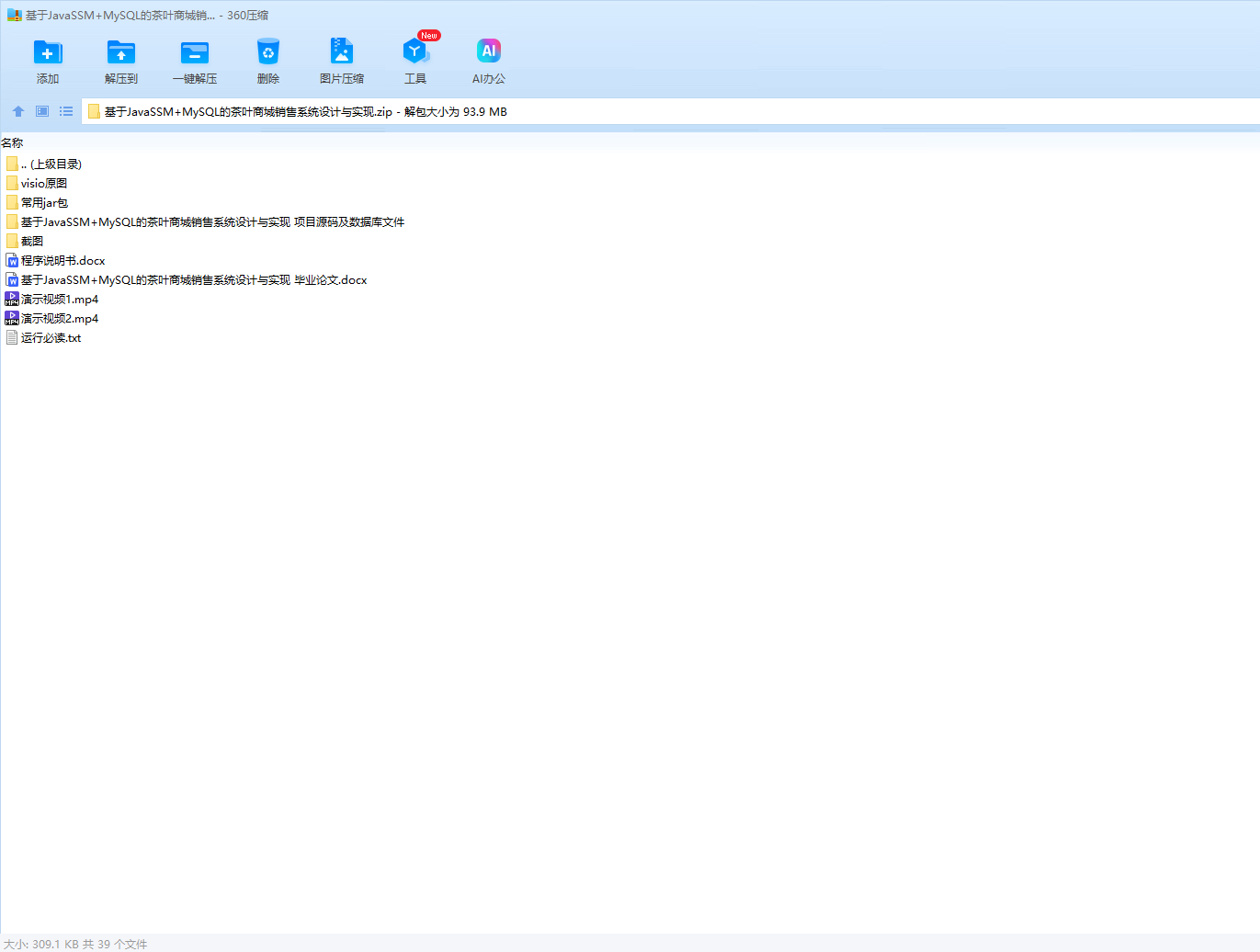The image size is (1260, 952).
Task: Switch to icon view mode button
Action: point(42,111)
